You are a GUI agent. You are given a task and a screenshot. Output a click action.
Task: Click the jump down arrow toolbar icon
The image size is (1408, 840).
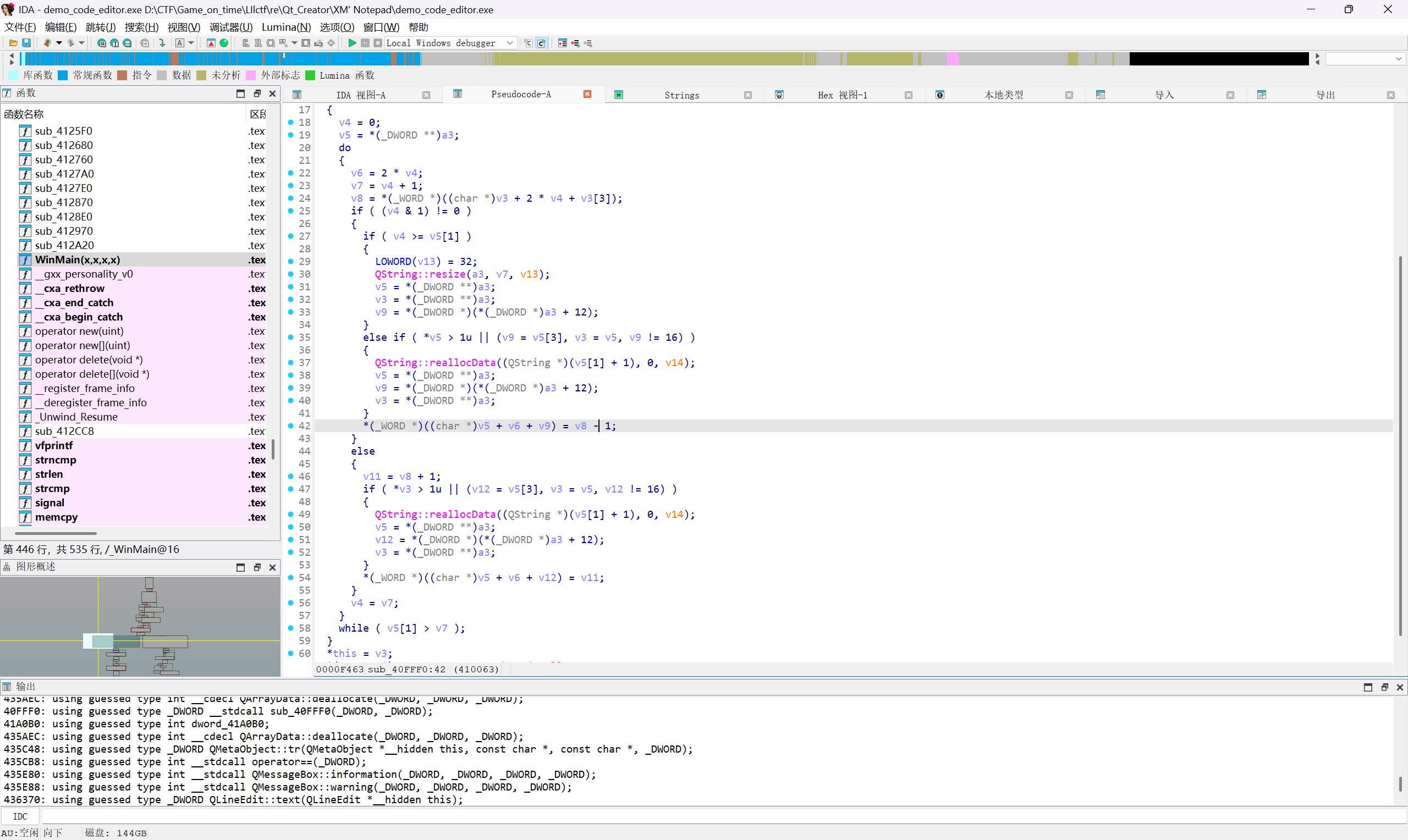pyautogui.click(x=162, y=43)
